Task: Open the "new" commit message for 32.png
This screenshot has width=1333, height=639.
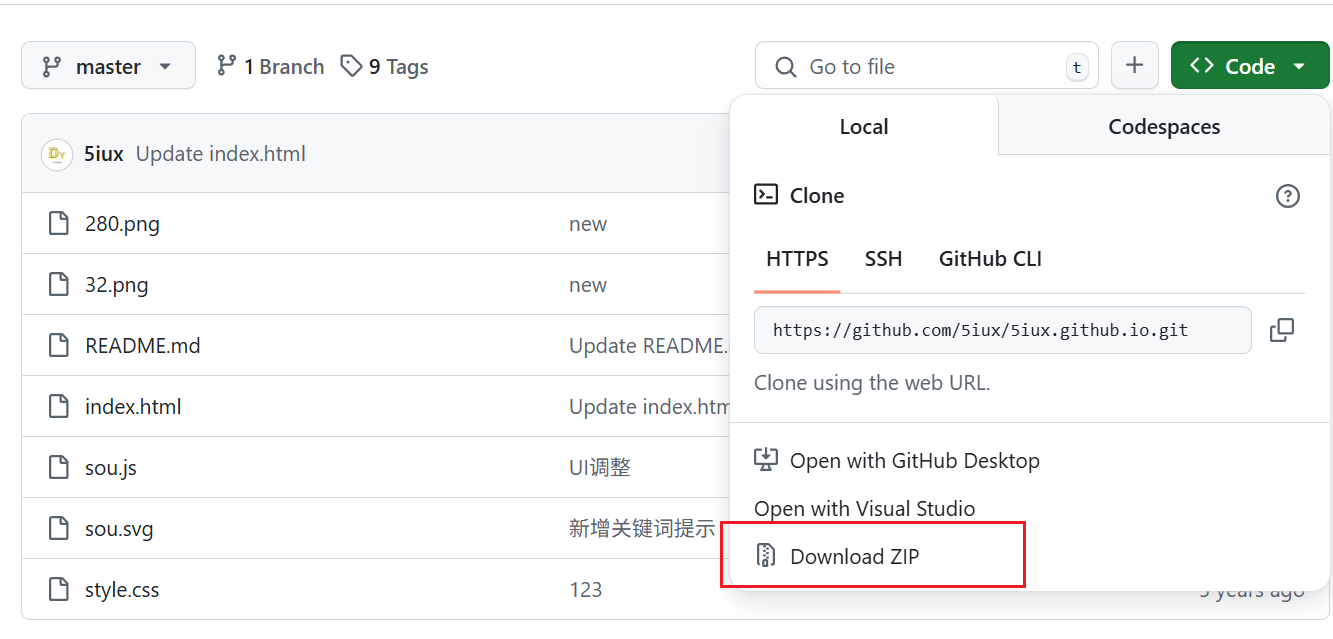Action: (588, 285)
